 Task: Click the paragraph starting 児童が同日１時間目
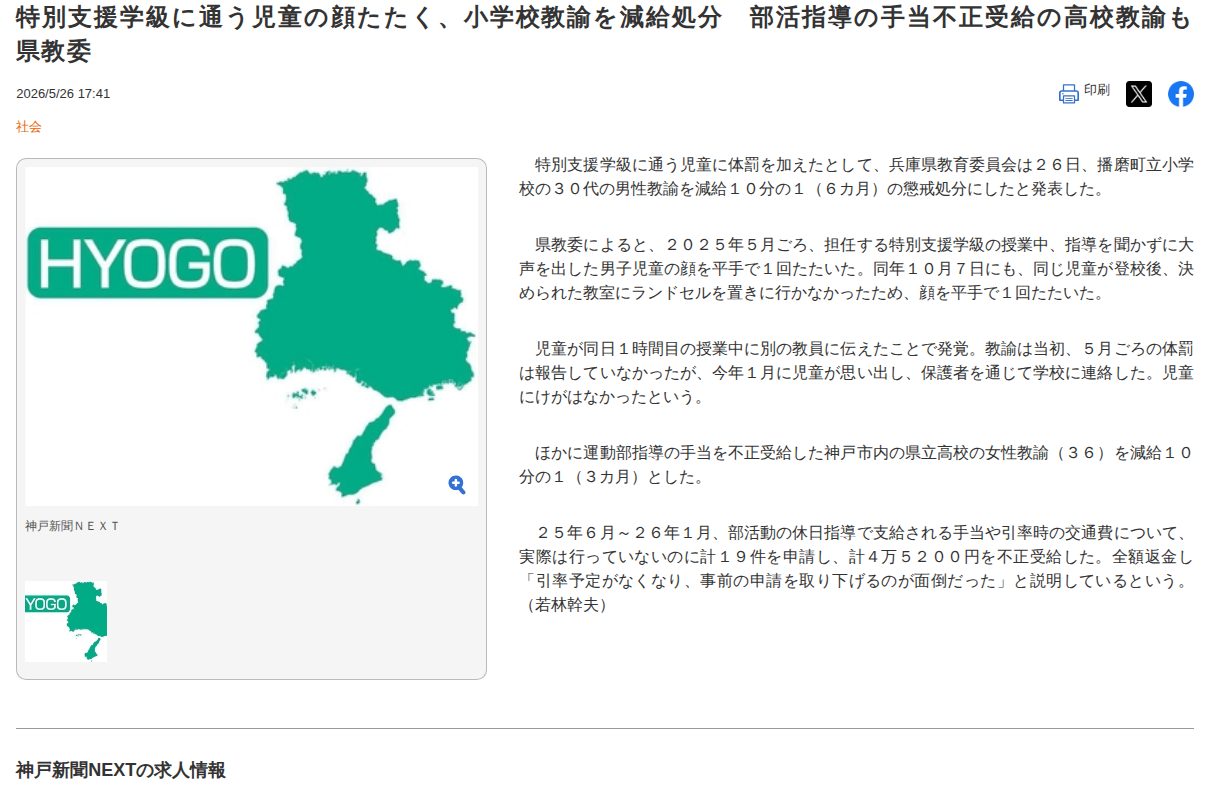[856, 373]
